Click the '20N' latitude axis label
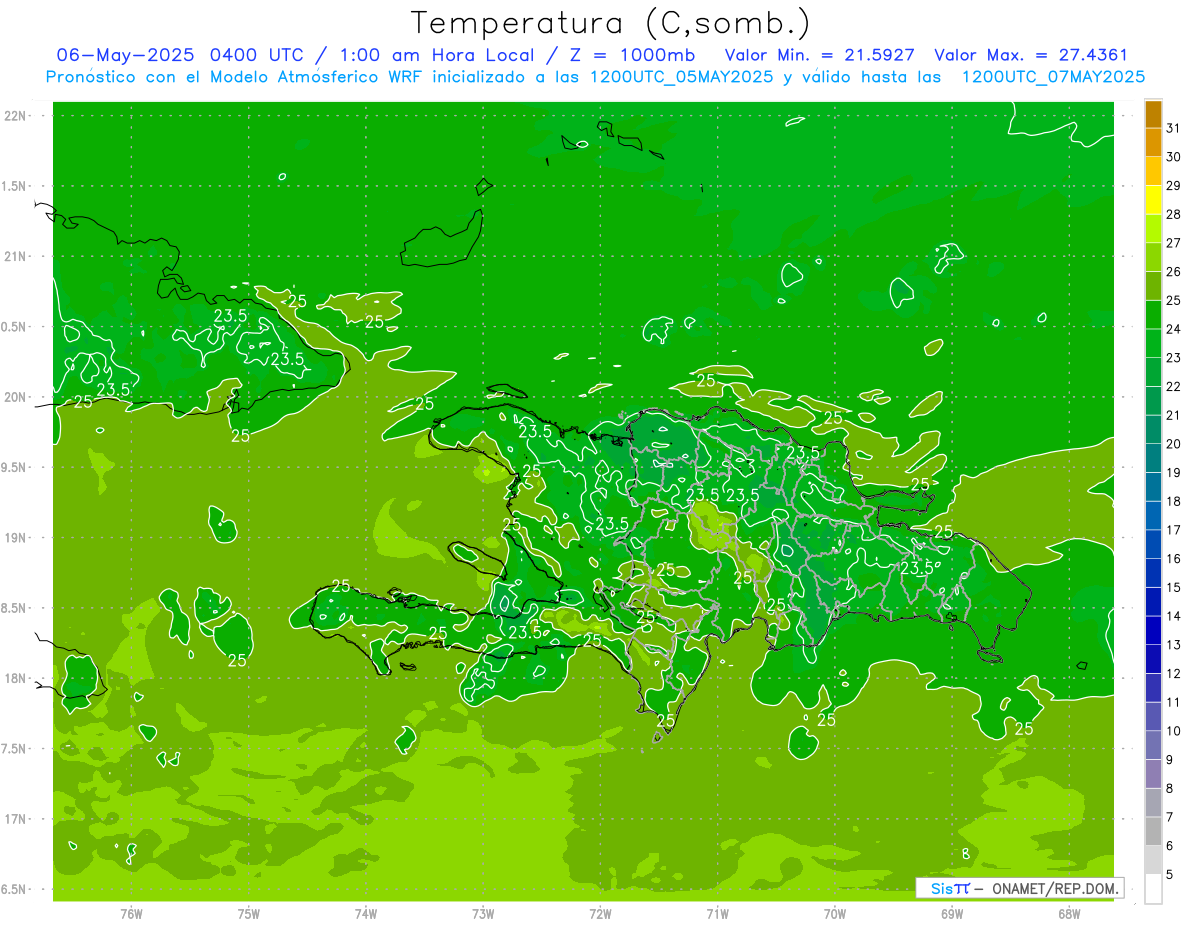 tap(16, 397)
